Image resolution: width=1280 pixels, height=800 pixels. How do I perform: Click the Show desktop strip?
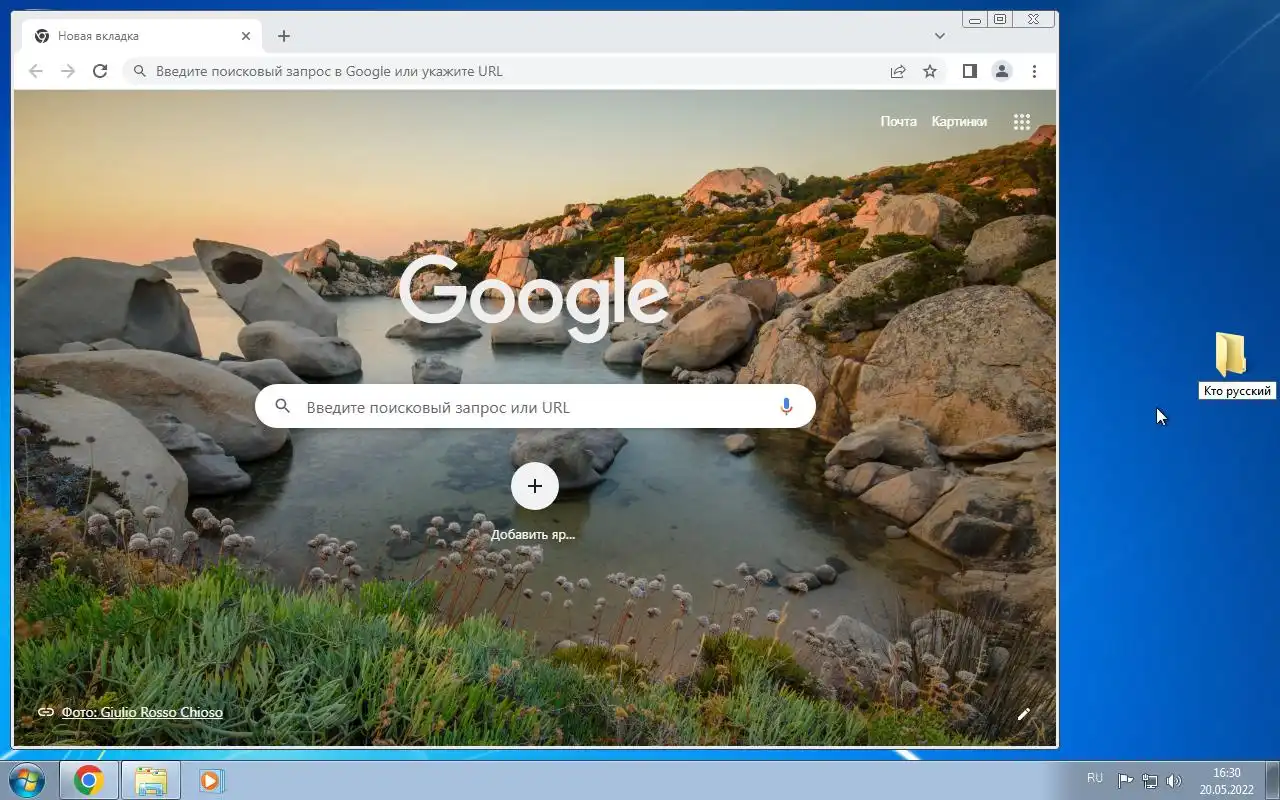tap(1272, 780)
